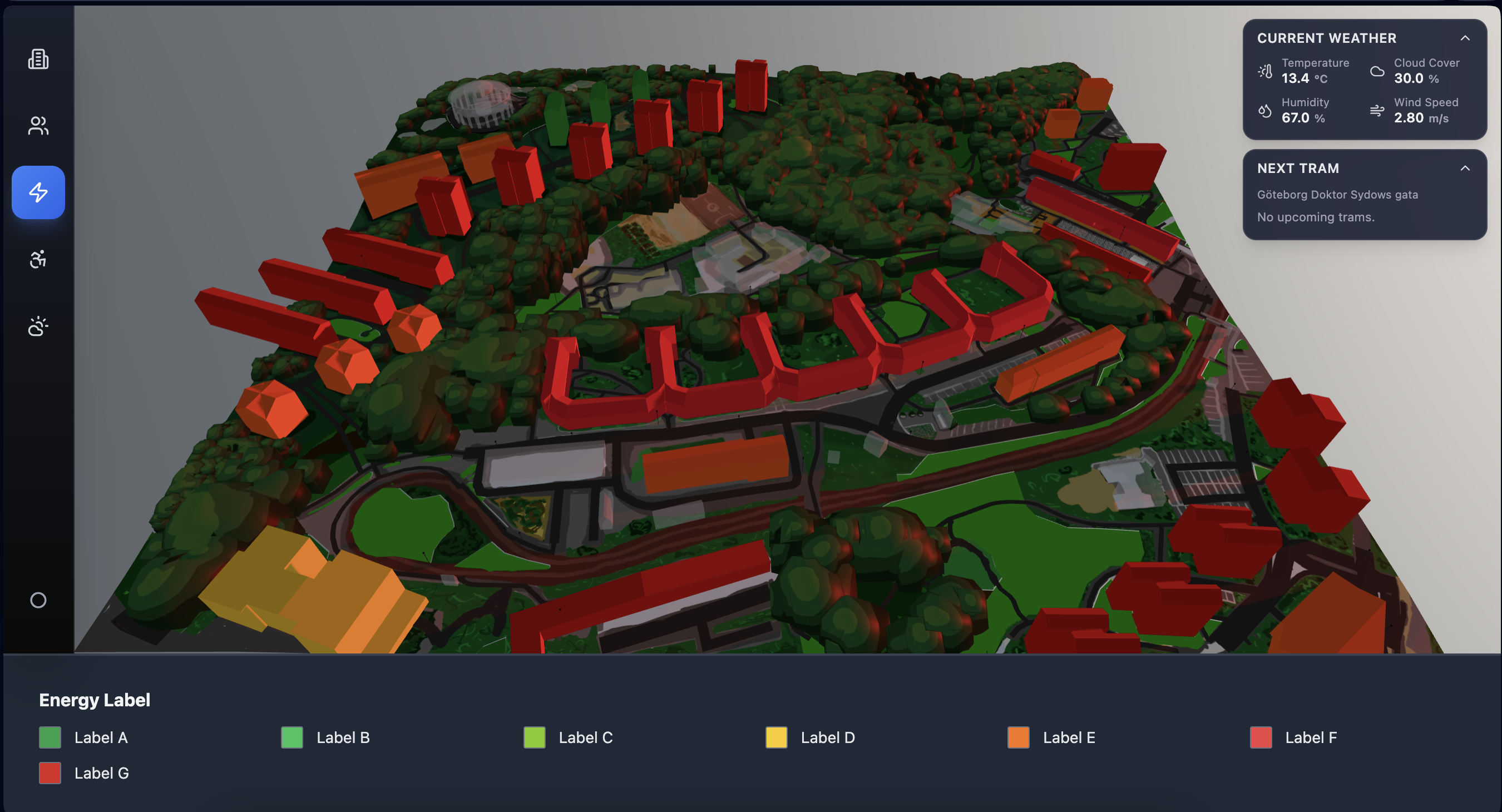
Task: Click the Label A green swatch
Action: pyautogui.click(x=50, y=737)
